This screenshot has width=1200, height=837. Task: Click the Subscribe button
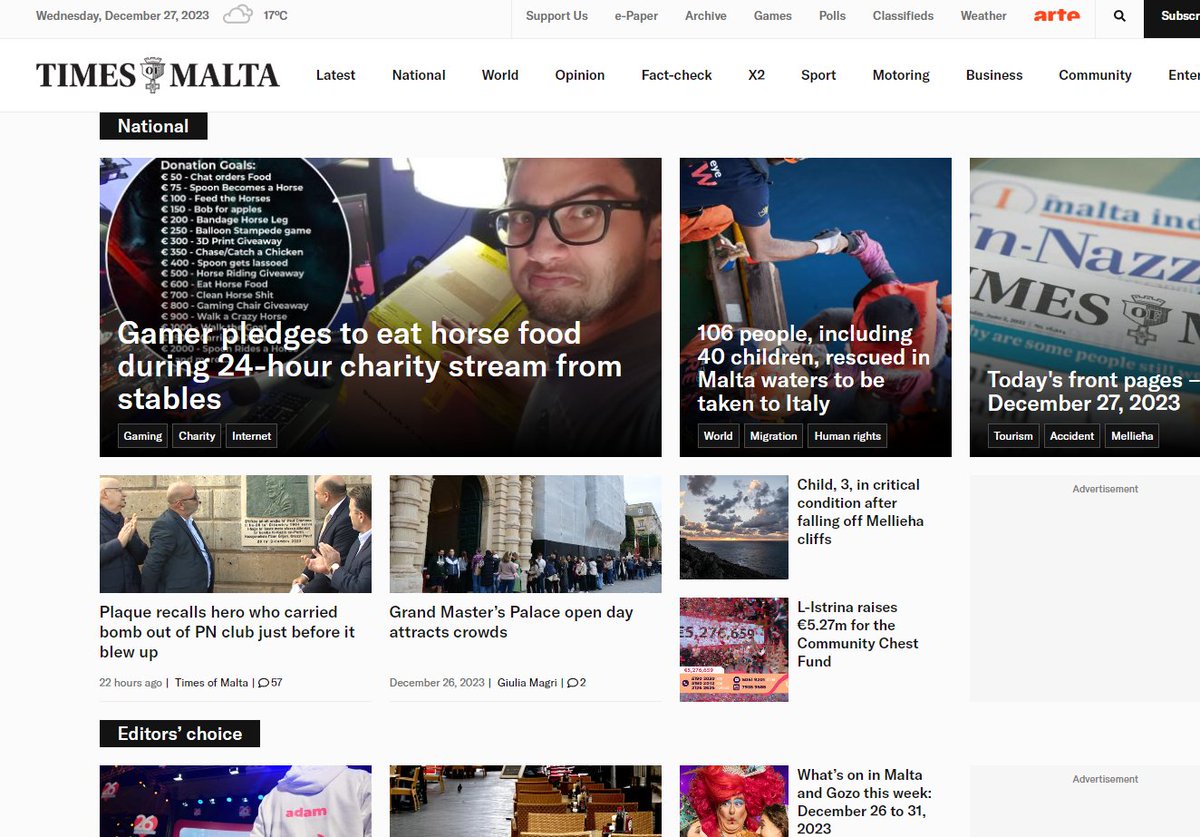point(1172,17)
